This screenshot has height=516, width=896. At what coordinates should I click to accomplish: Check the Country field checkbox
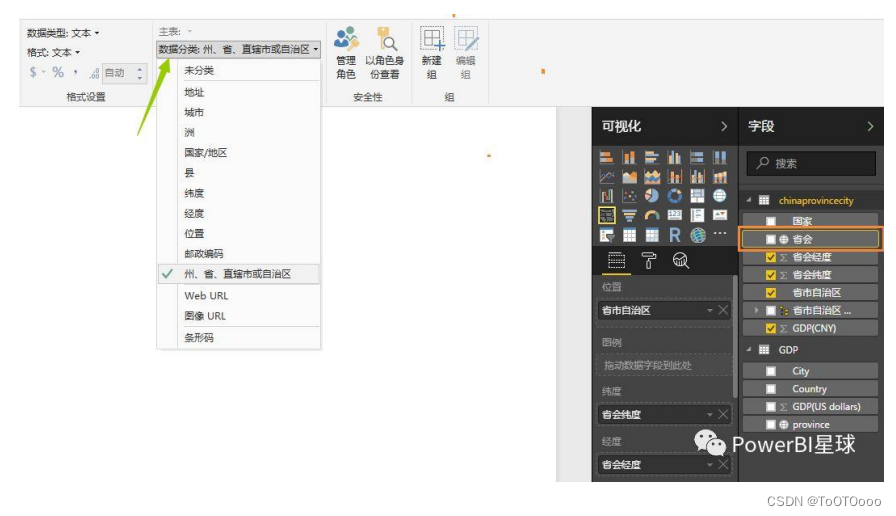(771, 389)
